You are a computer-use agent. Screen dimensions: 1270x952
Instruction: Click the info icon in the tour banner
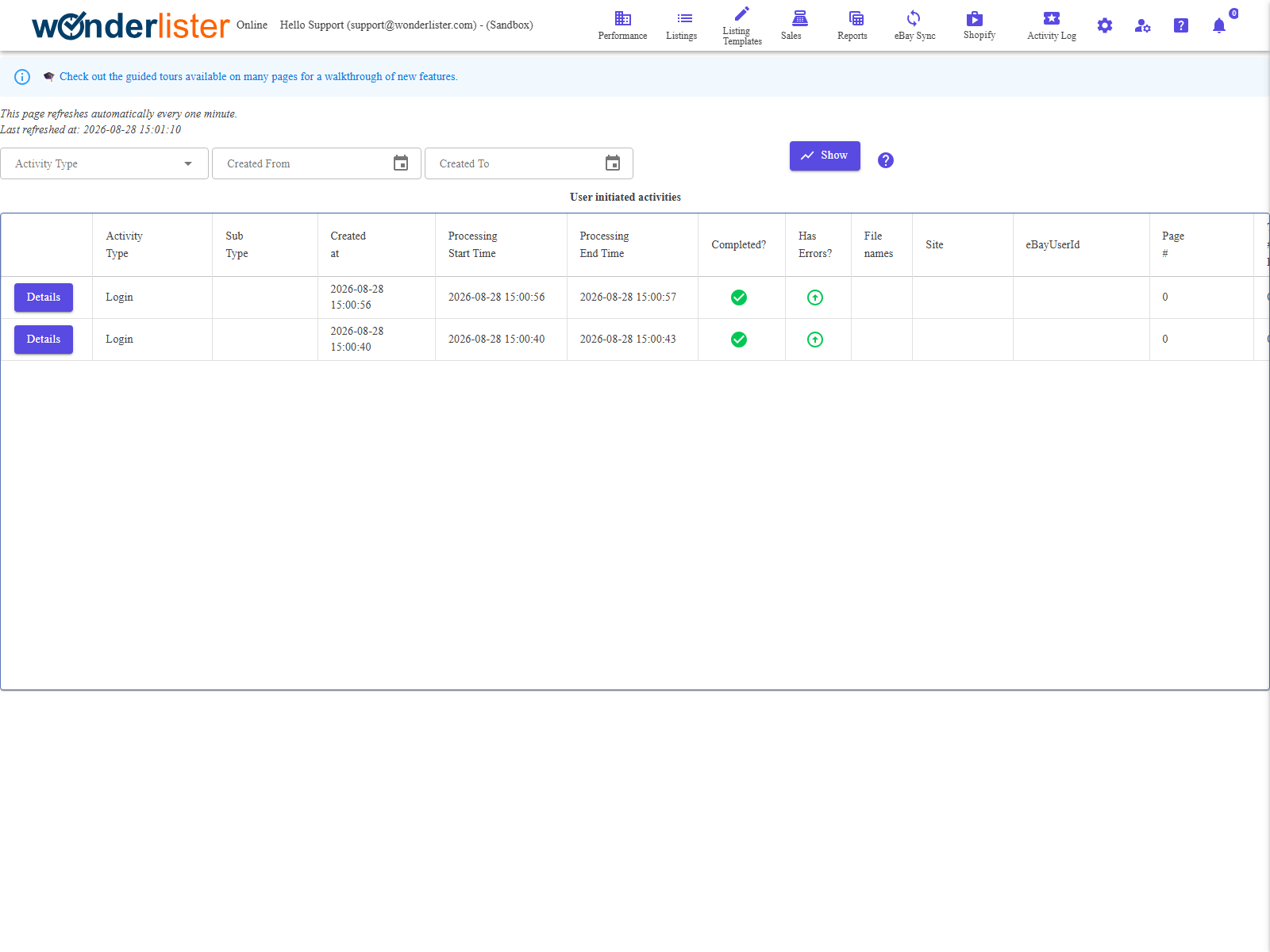(22, 77)
